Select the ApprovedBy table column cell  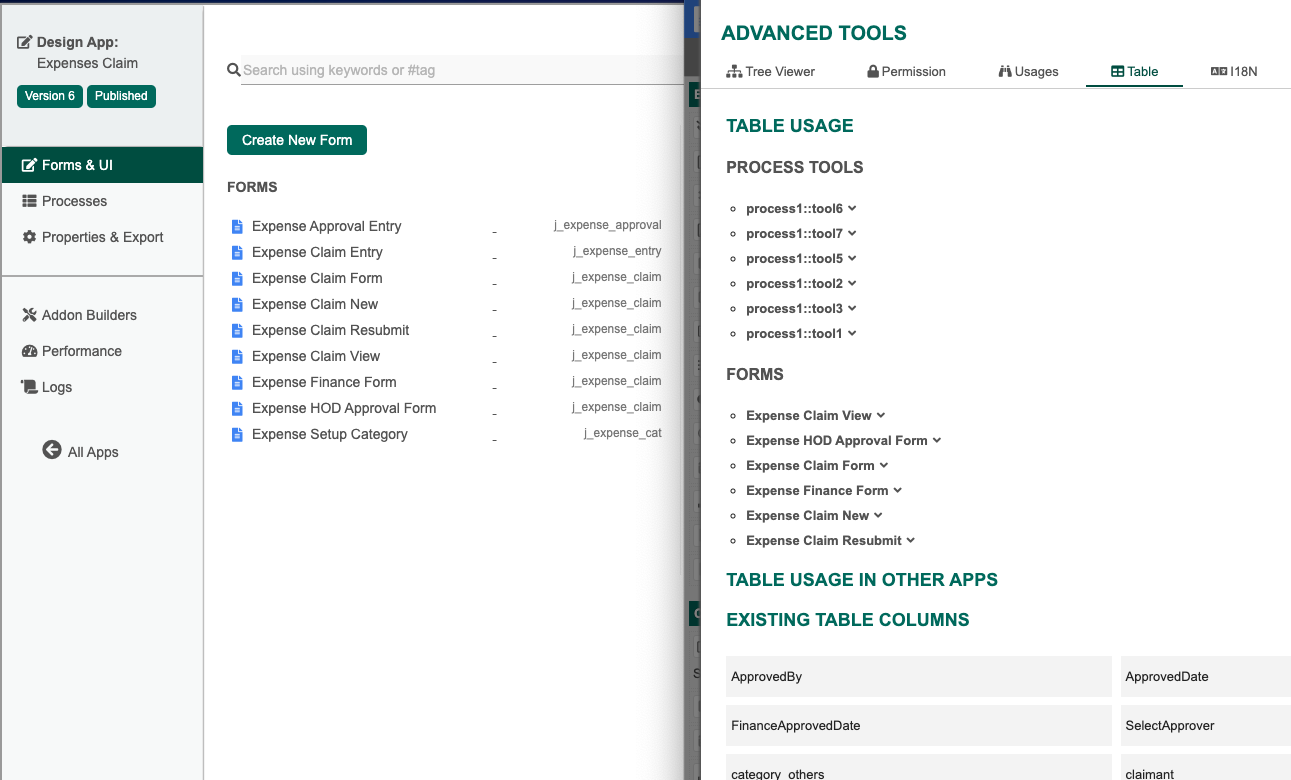918,677
